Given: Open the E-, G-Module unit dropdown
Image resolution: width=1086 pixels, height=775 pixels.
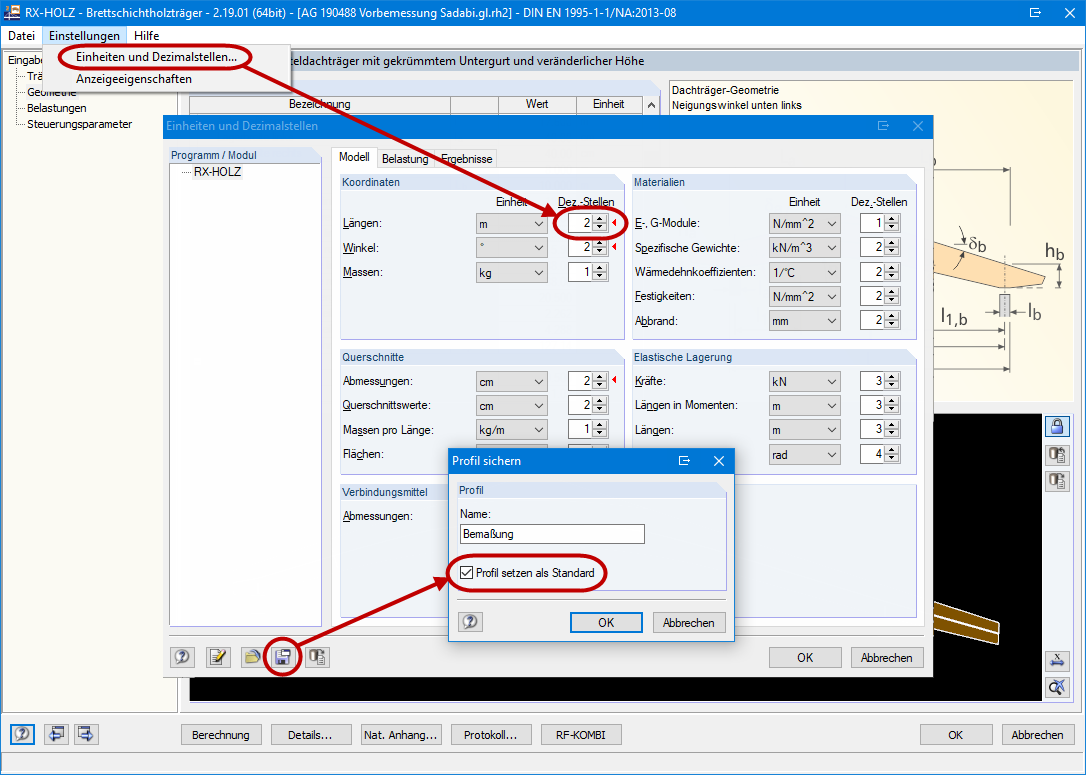Looking at the screenshot, I should [x=805, y=224].
